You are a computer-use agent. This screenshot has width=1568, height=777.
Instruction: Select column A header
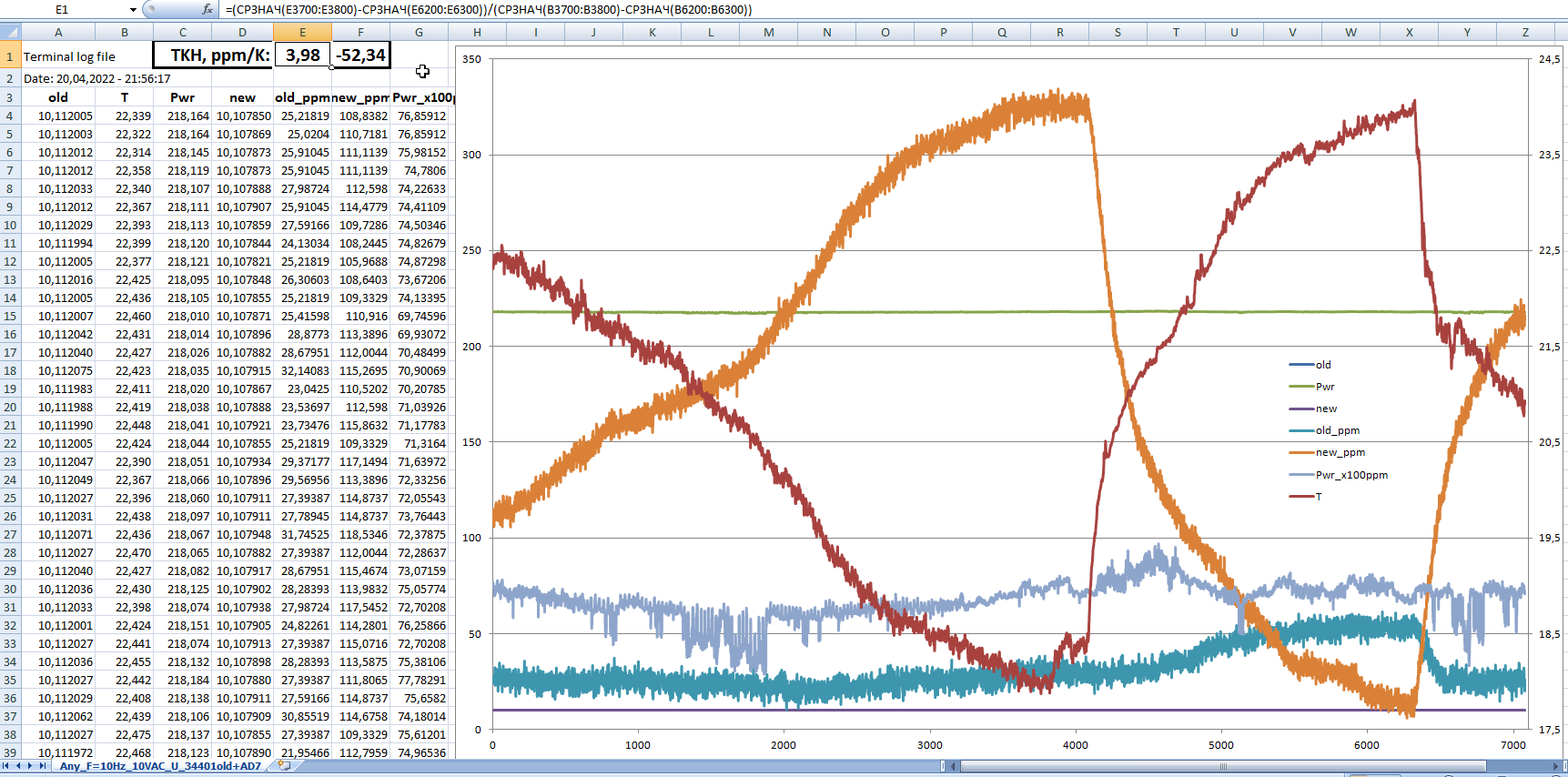58,32
